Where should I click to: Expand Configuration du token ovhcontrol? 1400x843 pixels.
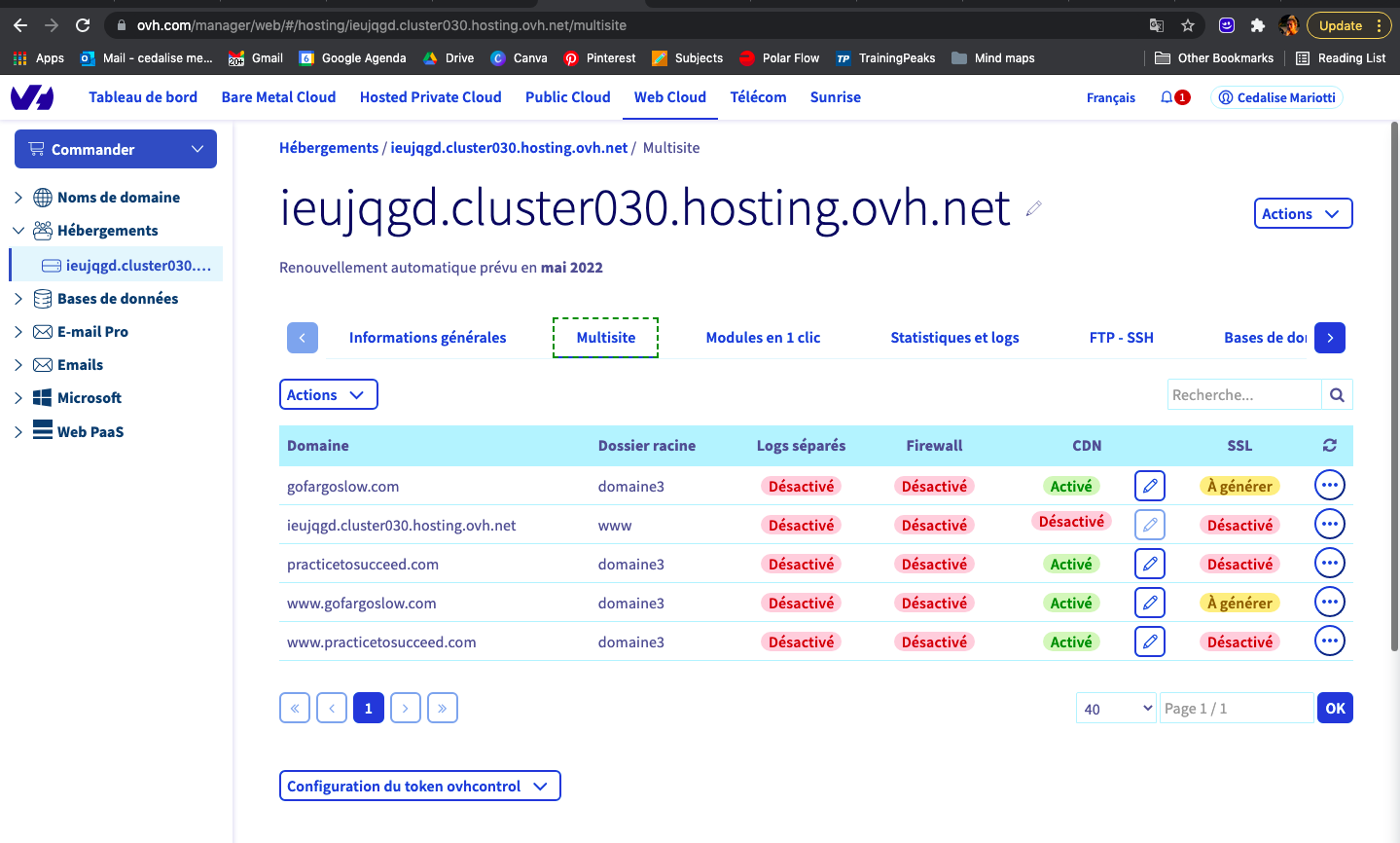point(419,787)
